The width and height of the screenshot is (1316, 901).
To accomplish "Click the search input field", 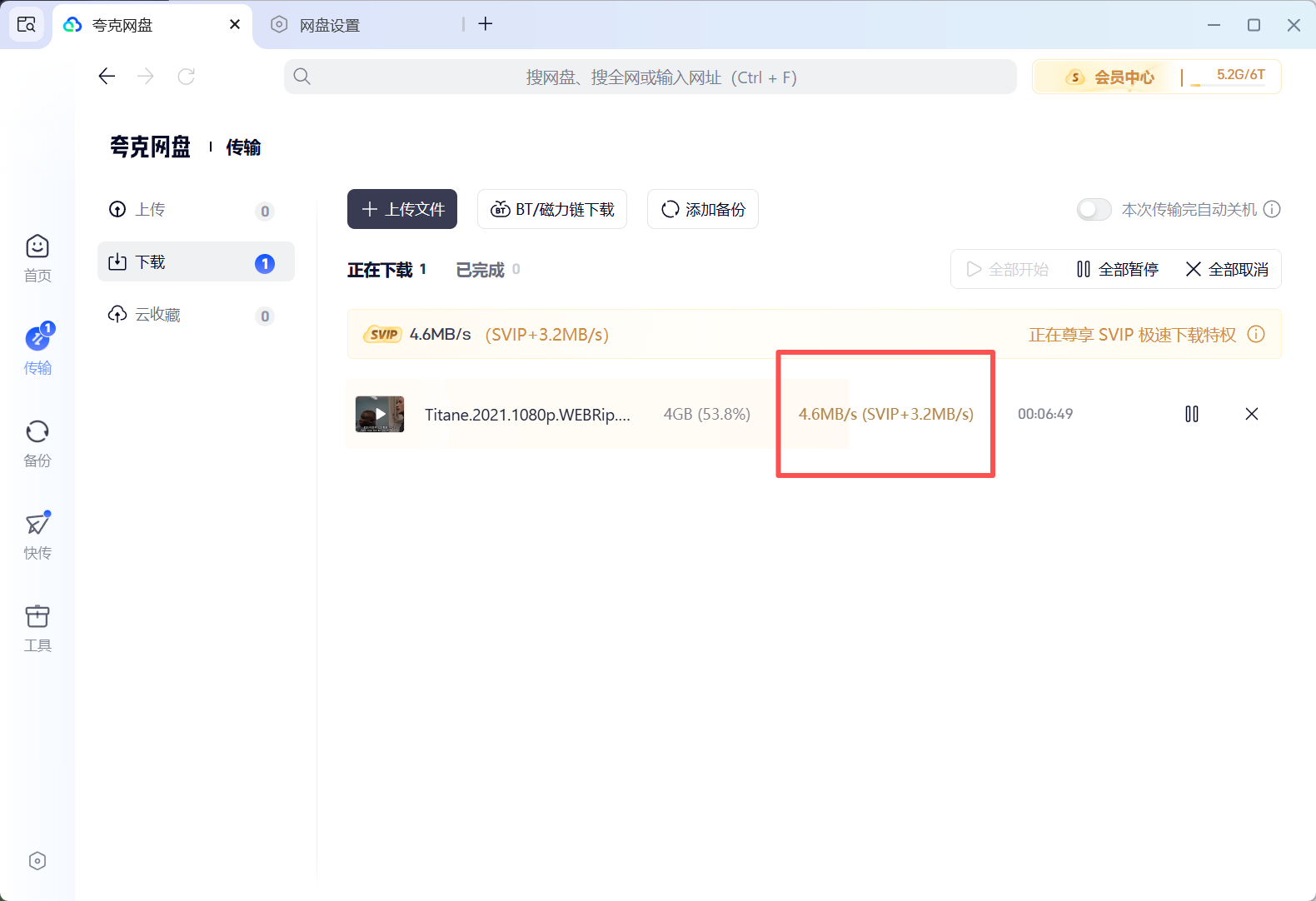I will (650, 77).
